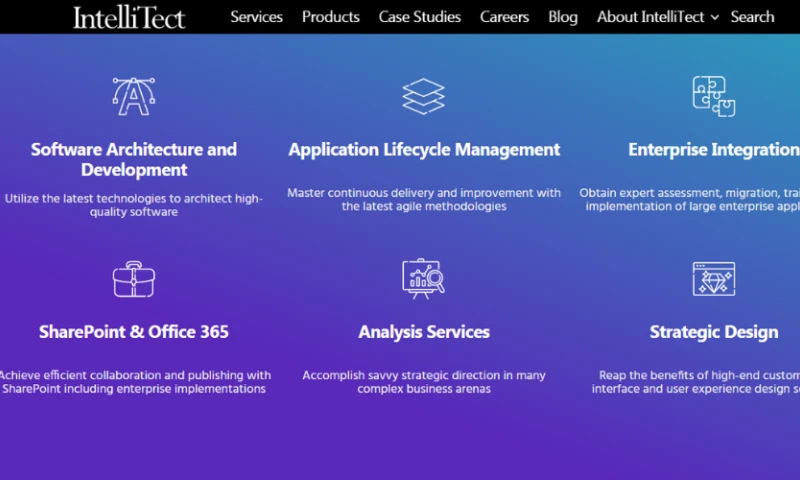Click text 'Reap the benefits of high-end custom'
Image resolution: width=800 pixels, height=480 pixels.
click(699, 375)
